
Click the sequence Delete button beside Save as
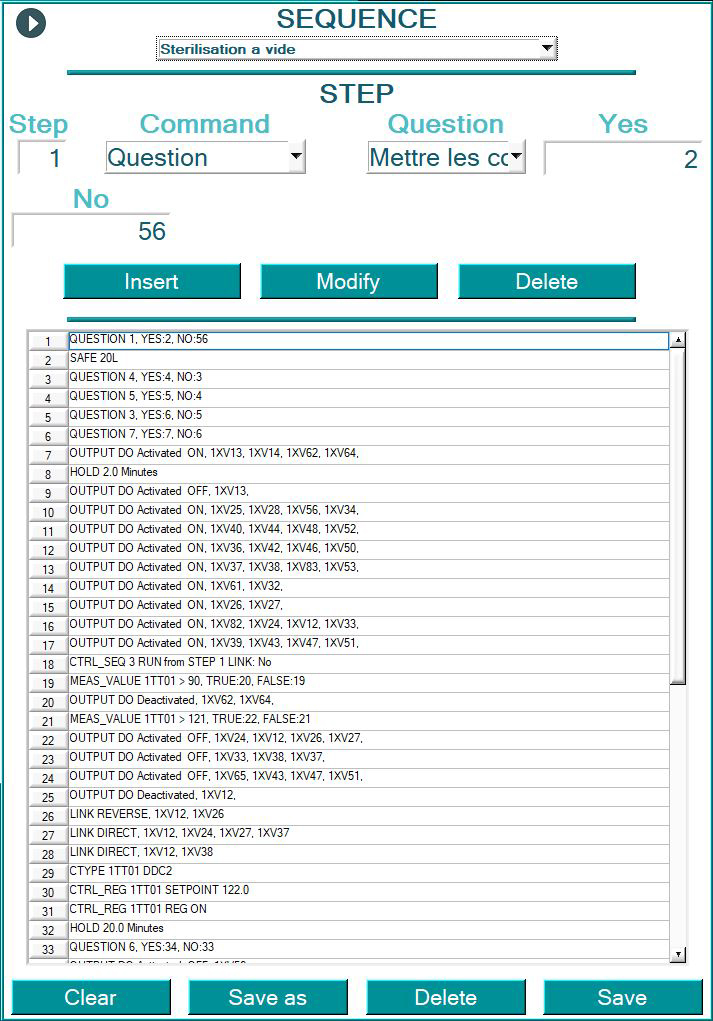(x=446, y=997)
